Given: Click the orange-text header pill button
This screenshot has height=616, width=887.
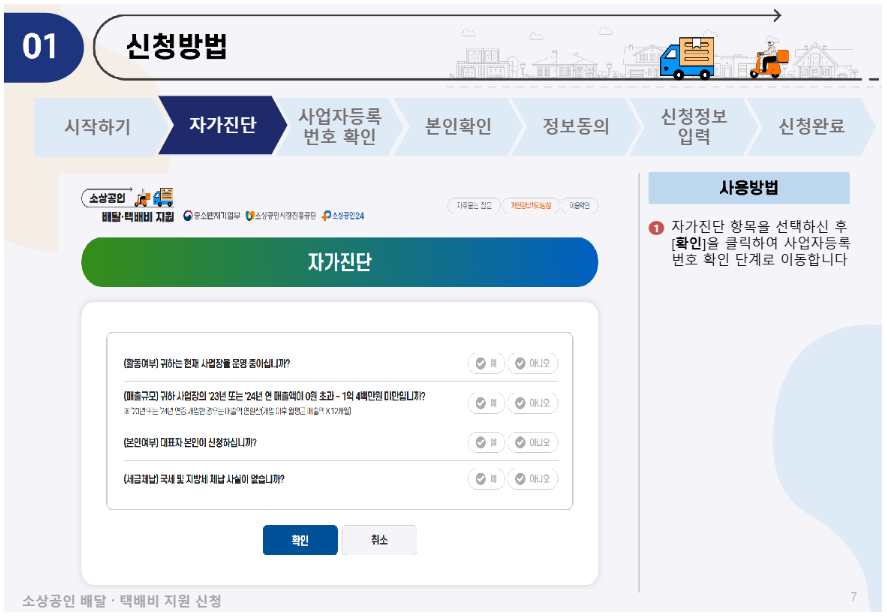Looking at the screenshot, I should (531, 205).
